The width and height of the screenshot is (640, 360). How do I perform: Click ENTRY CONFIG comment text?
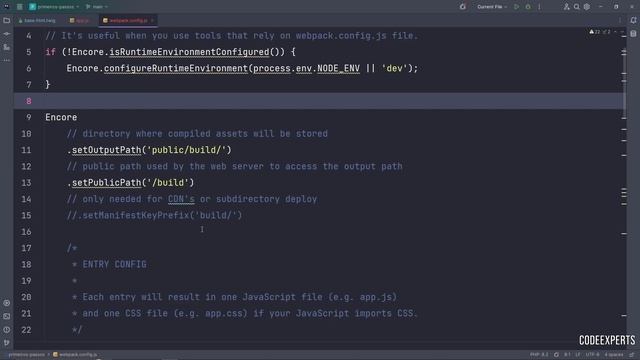pyautogui.click(x=114, y=264)
